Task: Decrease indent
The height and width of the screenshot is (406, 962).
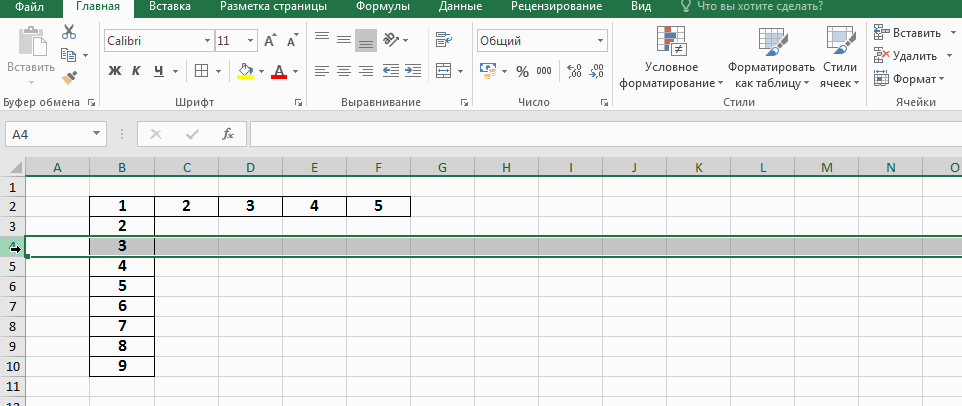Action: tap(391, 71)
